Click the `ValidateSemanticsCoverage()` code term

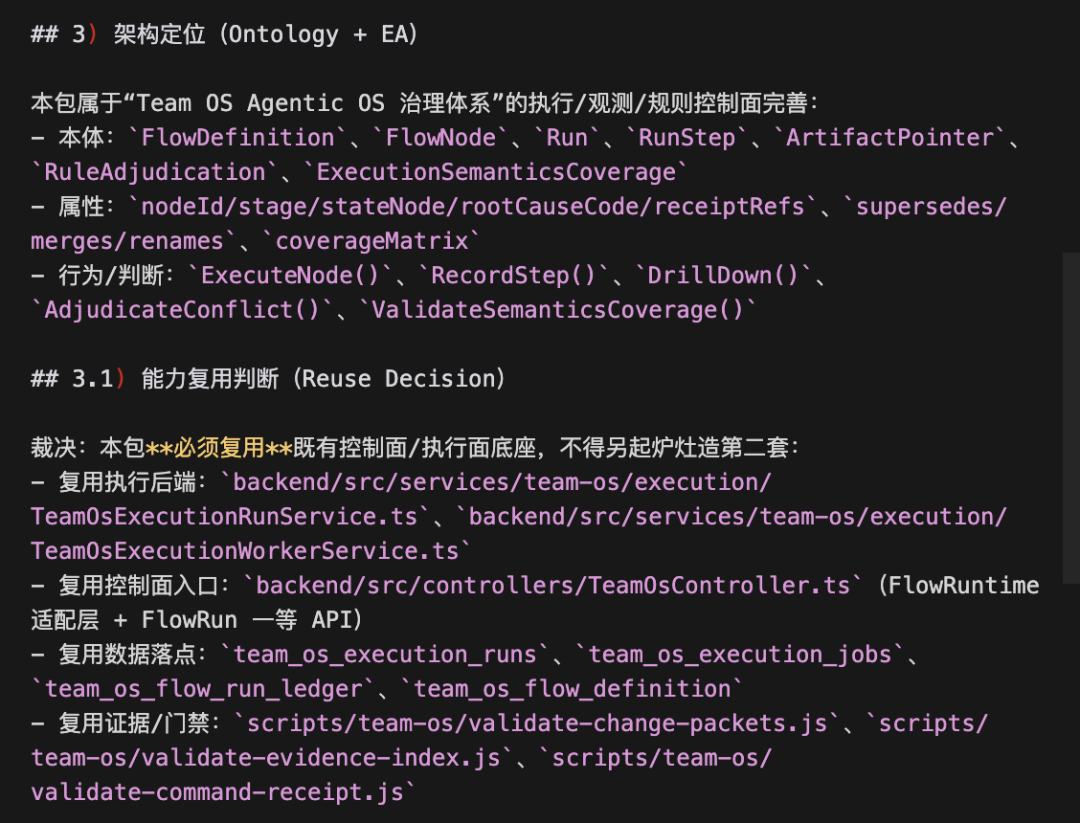click(x=557, y=310)
